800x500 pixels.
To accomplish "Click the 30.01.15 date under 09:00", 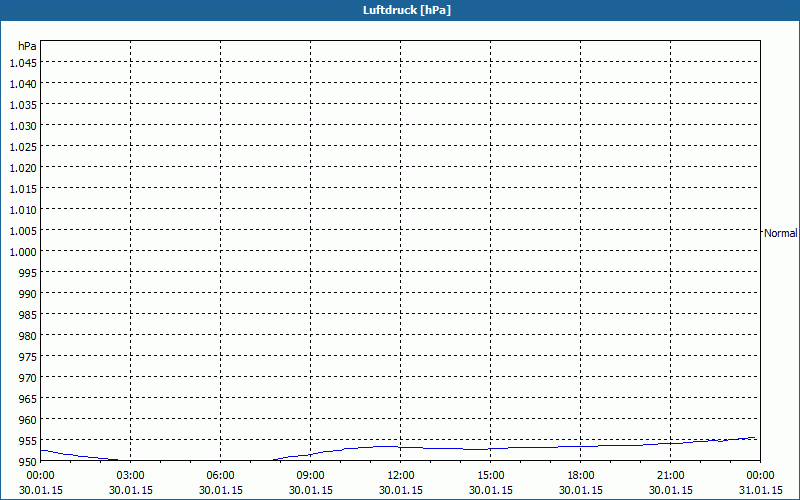I will (311, 490).
